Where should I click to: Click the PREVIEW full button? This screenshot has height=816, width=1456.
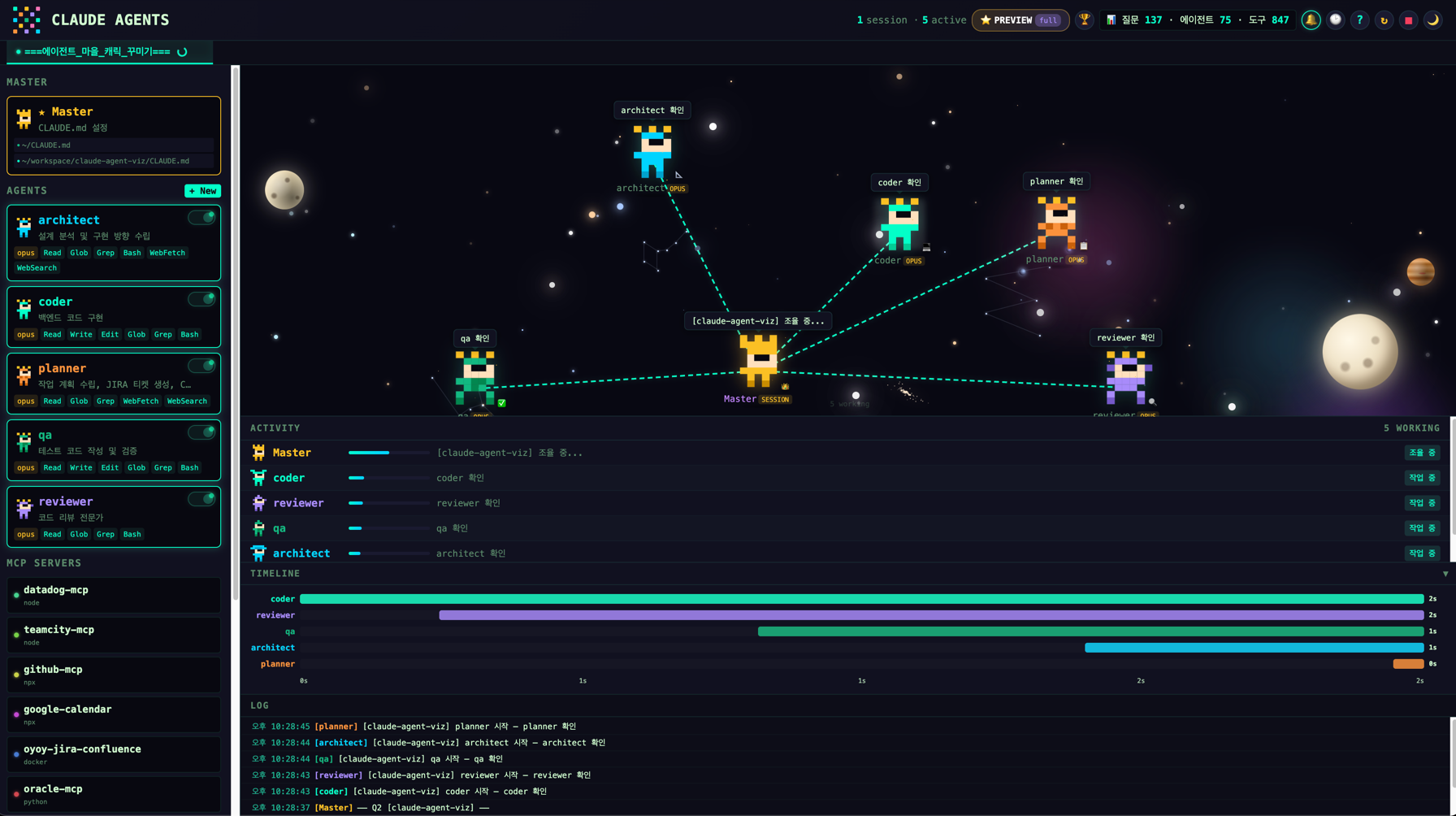click(x=1020, y=20)
